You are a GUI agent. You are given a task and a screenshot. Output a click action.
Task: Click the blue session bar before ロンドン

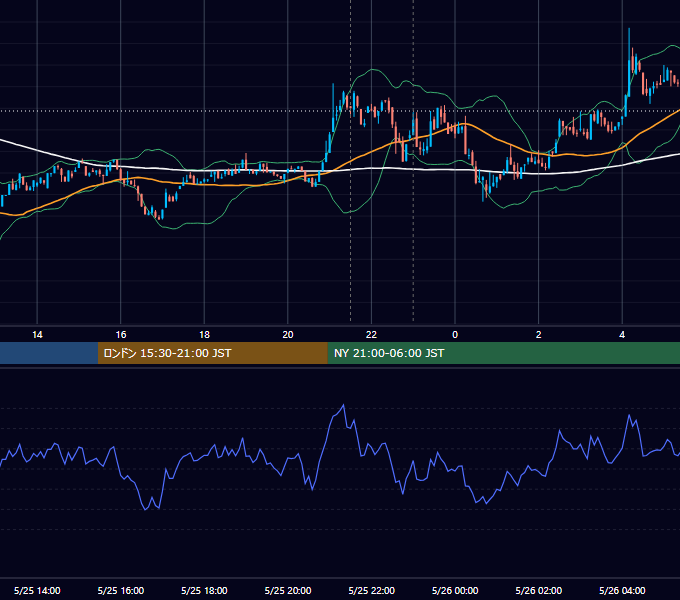click(49, 353)
